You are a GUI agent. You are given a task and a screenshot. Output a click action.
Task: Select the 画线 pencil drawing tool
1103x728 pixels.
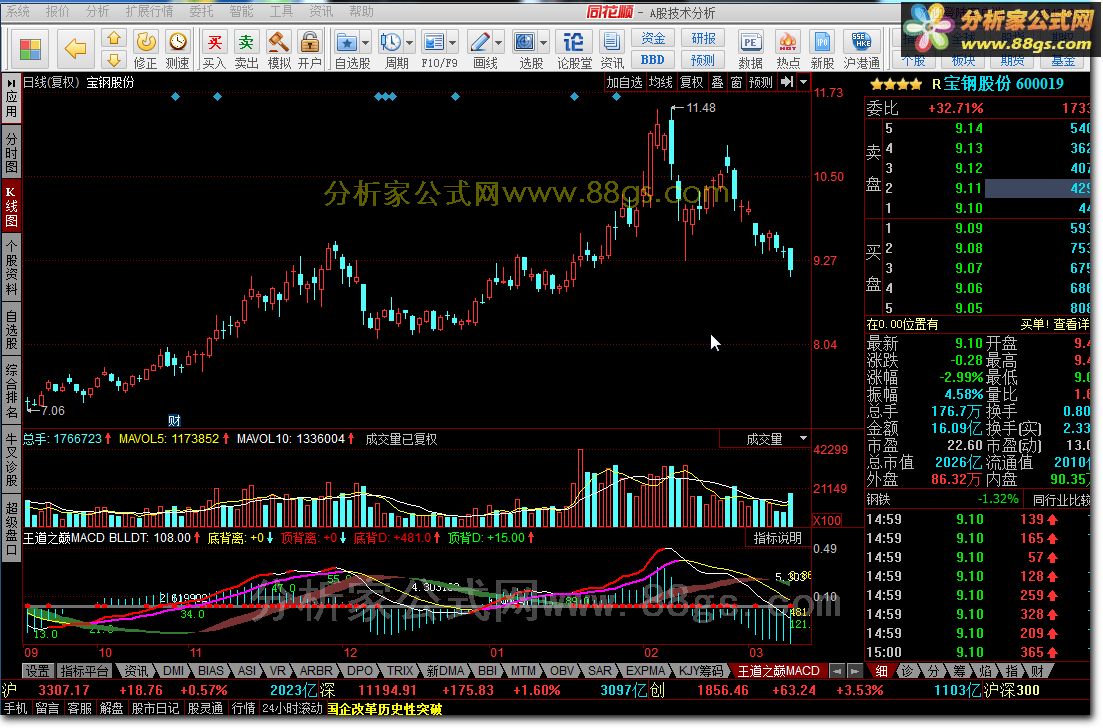480,42
